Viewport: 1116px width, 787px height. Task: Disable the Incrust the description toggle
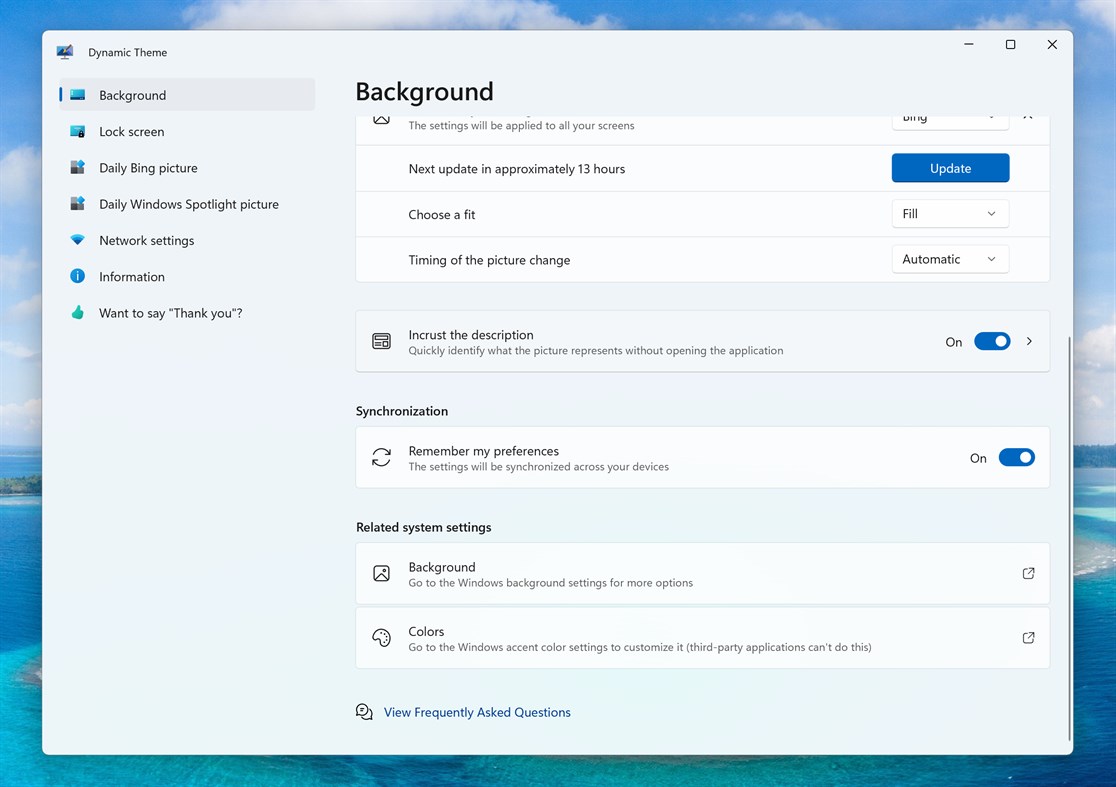[x=992, y=341]
